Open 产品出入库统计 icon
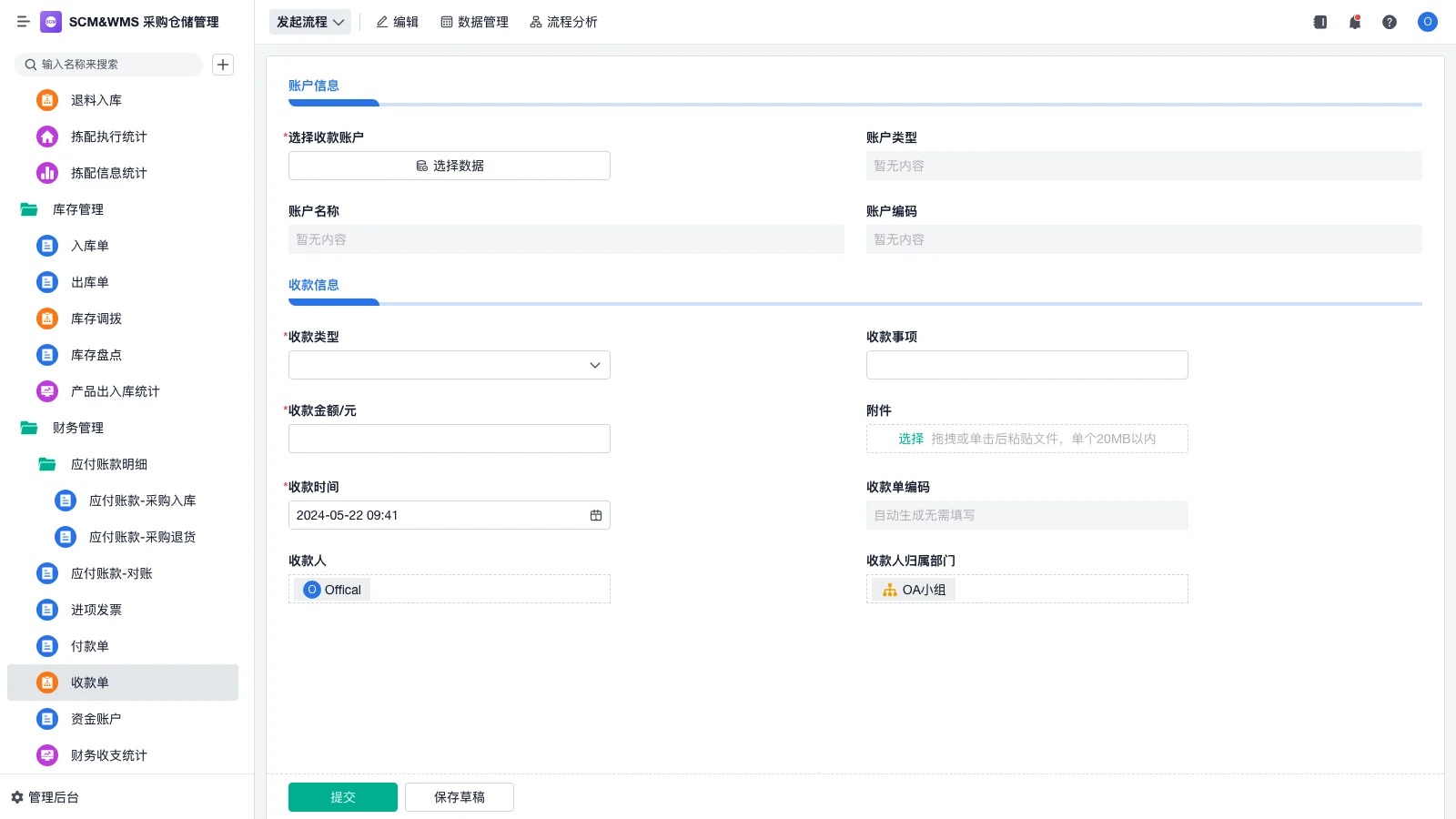The image size is (1456, 819). (47, 391)
